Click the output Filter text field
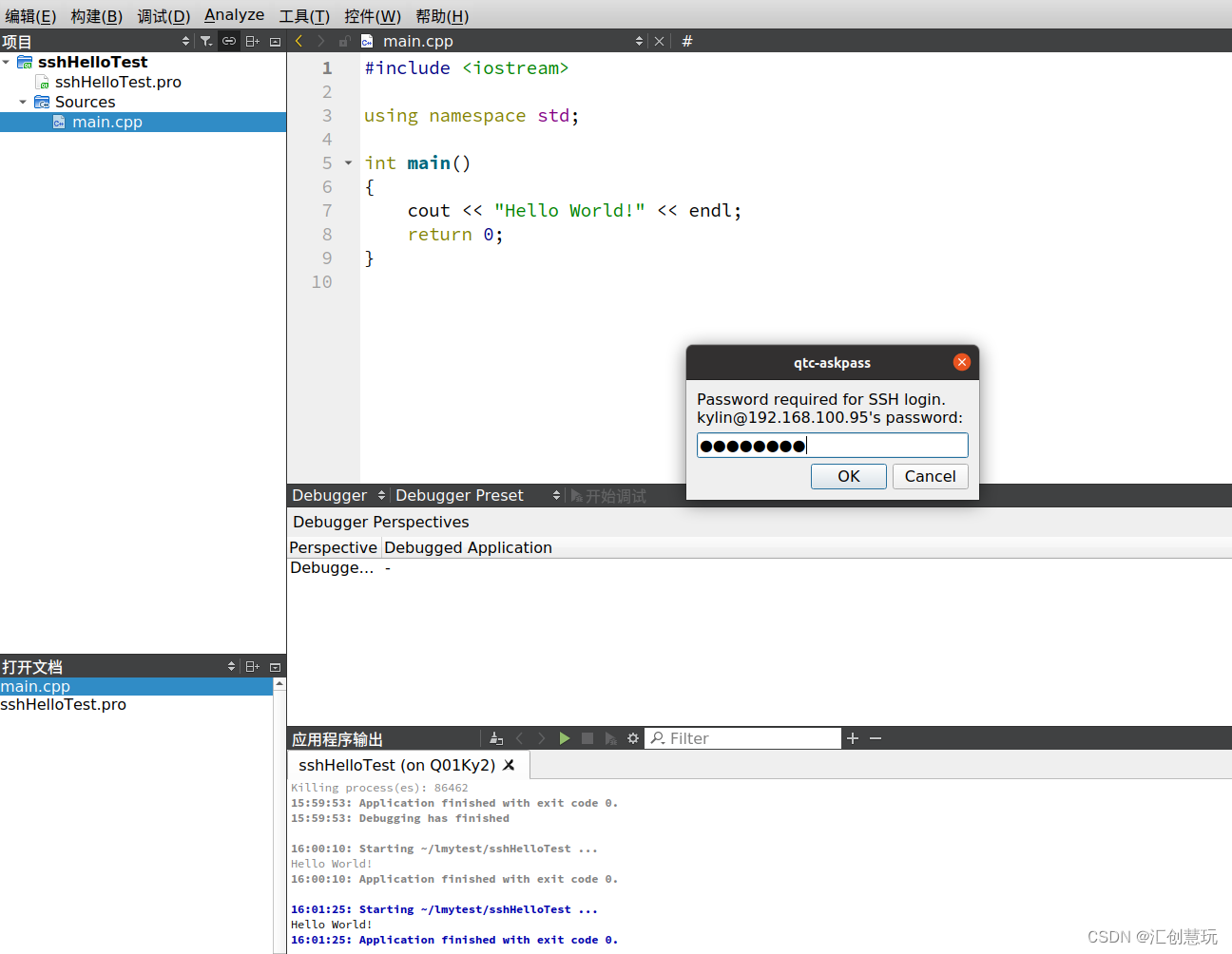The width and height of the screenshot is (1232, 954). pos(743,738)
